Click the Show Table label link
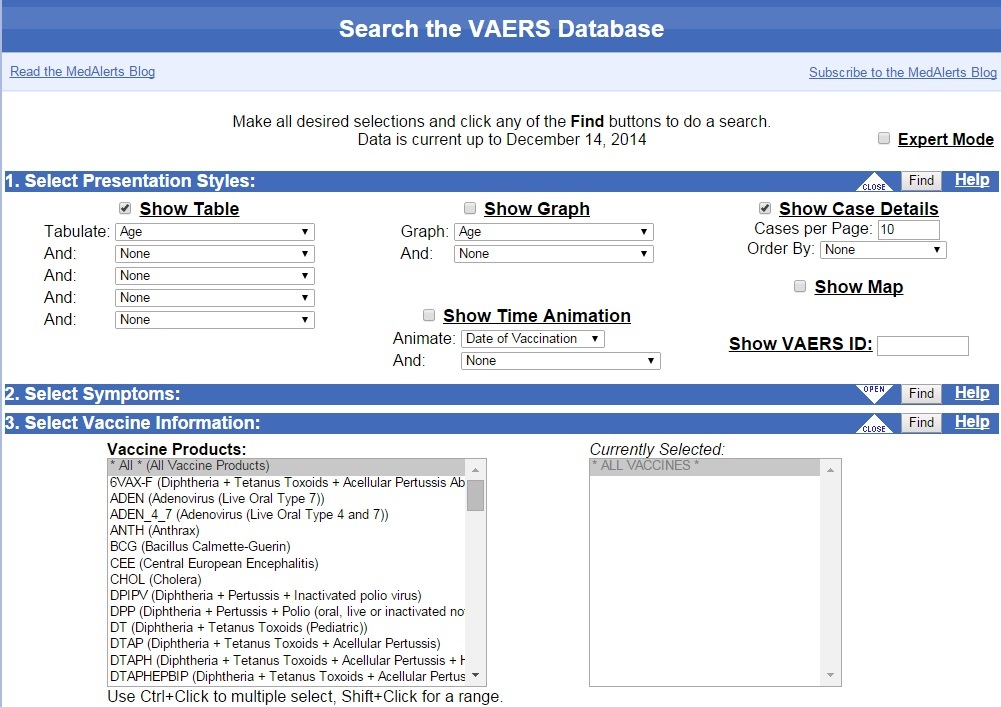 pos(190,209)
